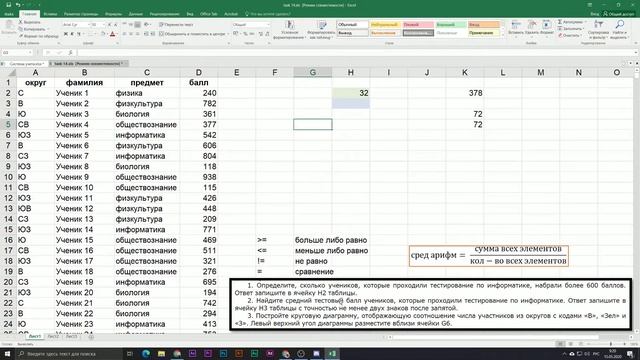
Task: Open Conditional Formatting (Условное форматирование)
Action: click(289, 30)
